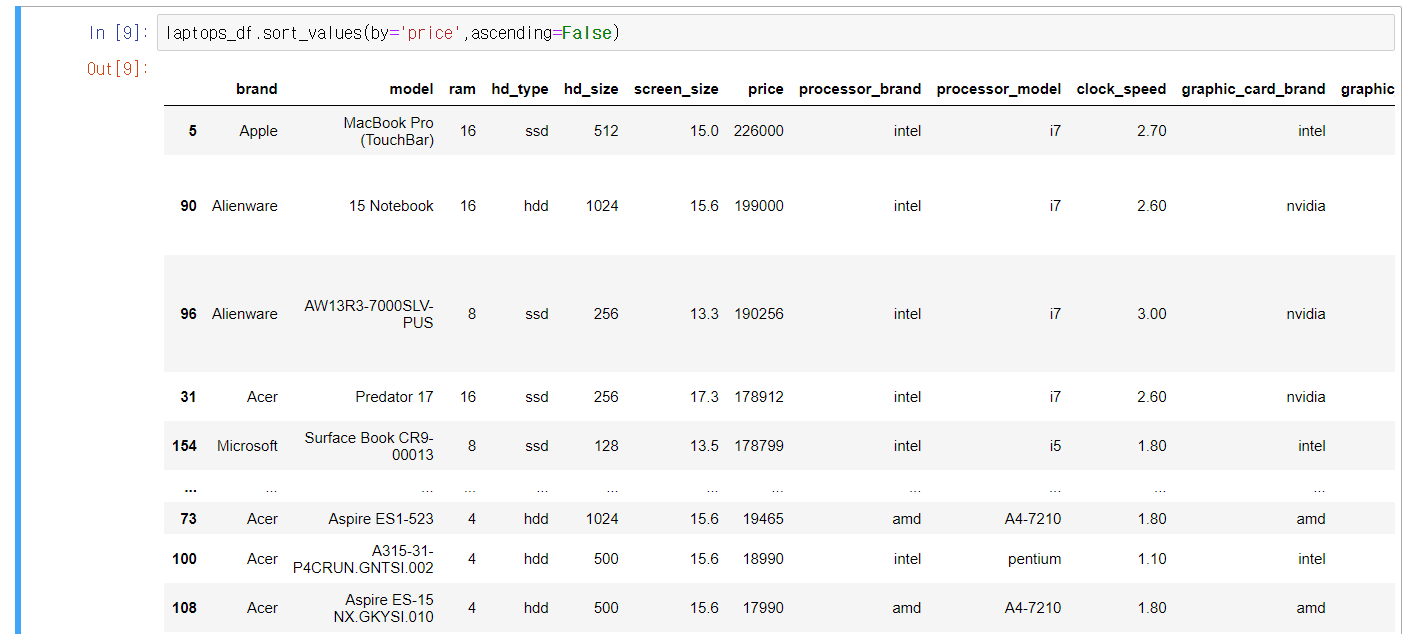Click the price value 190256
Image resolution: width=1411 pixels, height=634 pixels.
[759, 314]
